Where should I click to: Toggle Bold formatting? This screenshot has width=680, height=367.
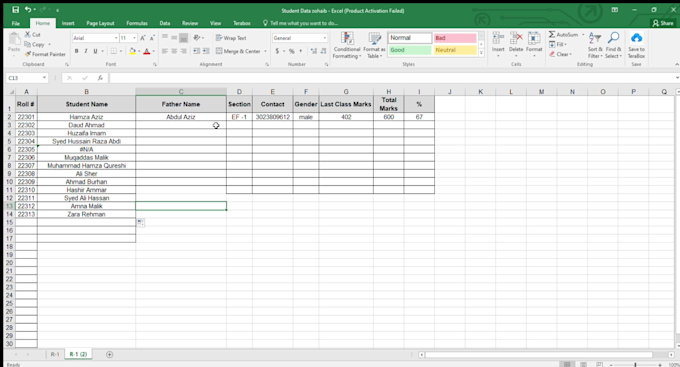tap(76, 51)
